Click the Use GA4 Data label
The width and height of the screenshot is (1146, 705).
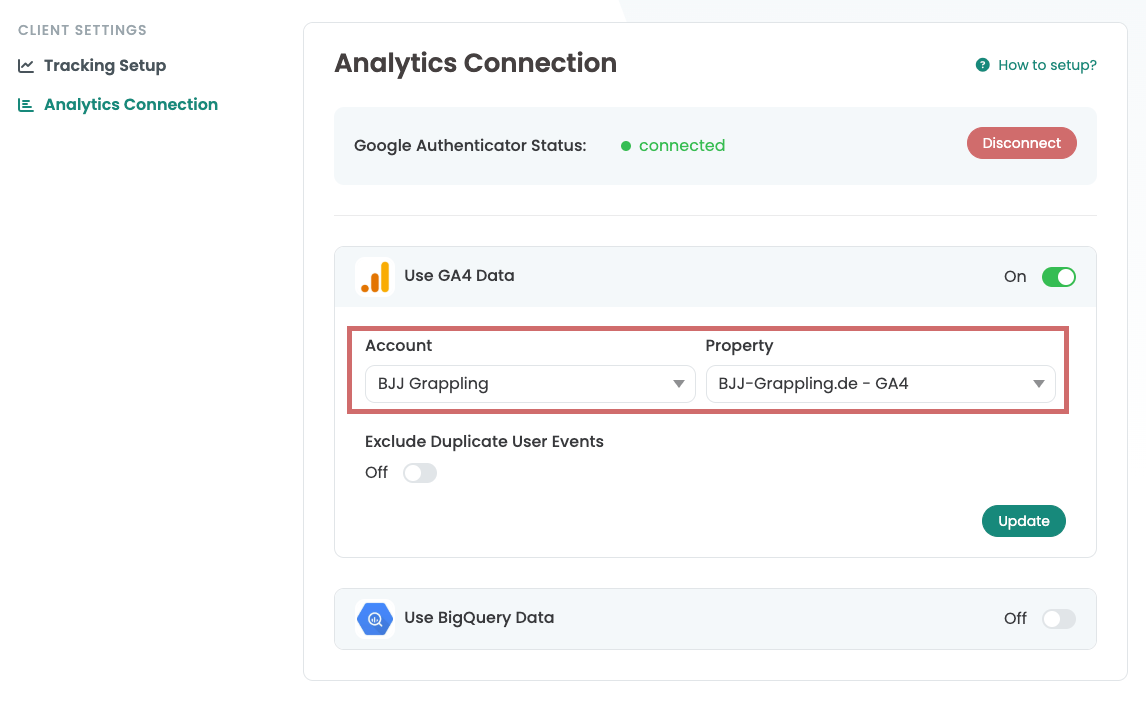[x=459, y=276]
